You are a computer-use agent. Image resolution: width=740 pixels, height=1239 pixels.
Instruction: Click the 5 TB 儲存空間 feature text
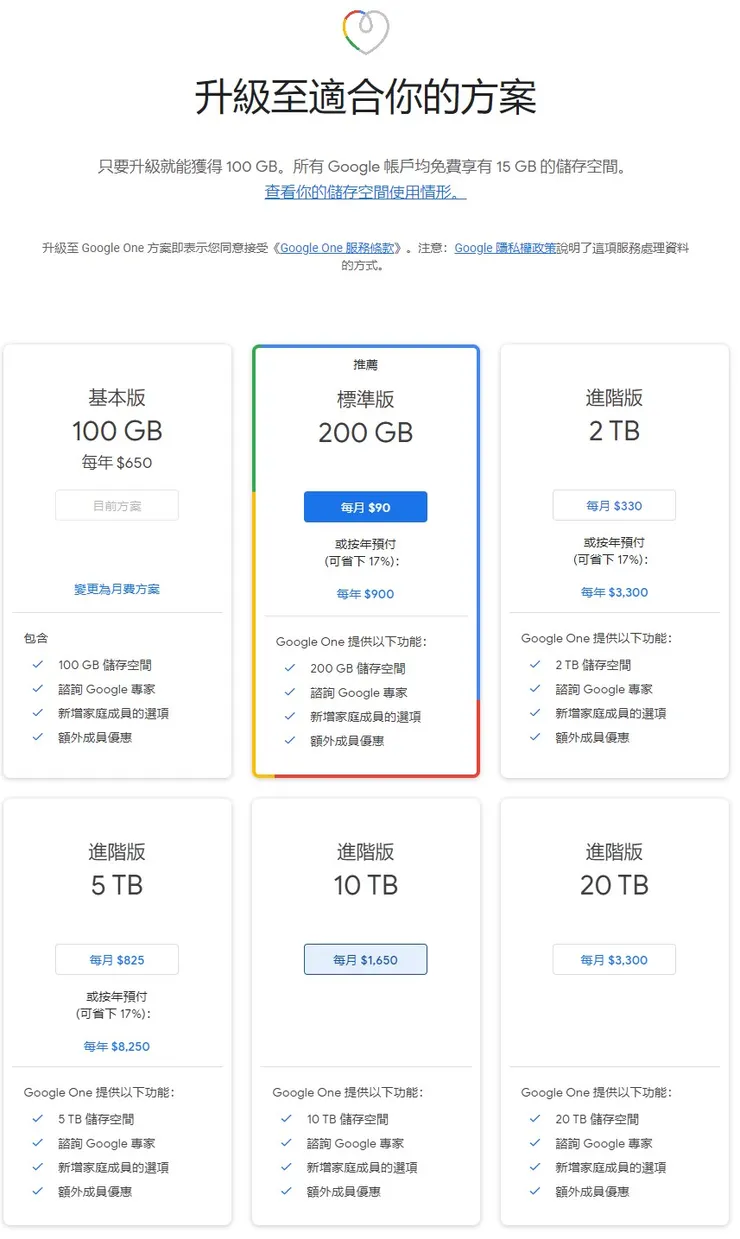coord(96,1119)
